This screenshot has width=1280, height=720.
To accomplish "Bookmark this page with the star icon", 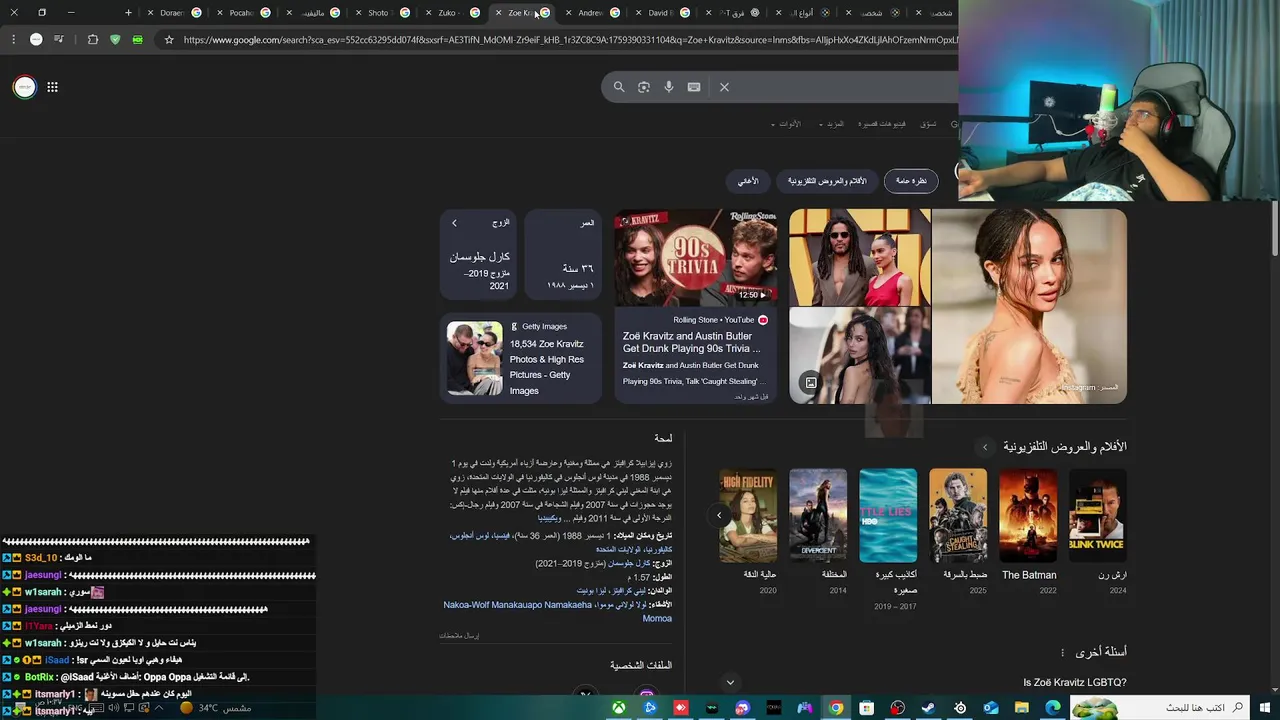I will click(x=169, y=40).
